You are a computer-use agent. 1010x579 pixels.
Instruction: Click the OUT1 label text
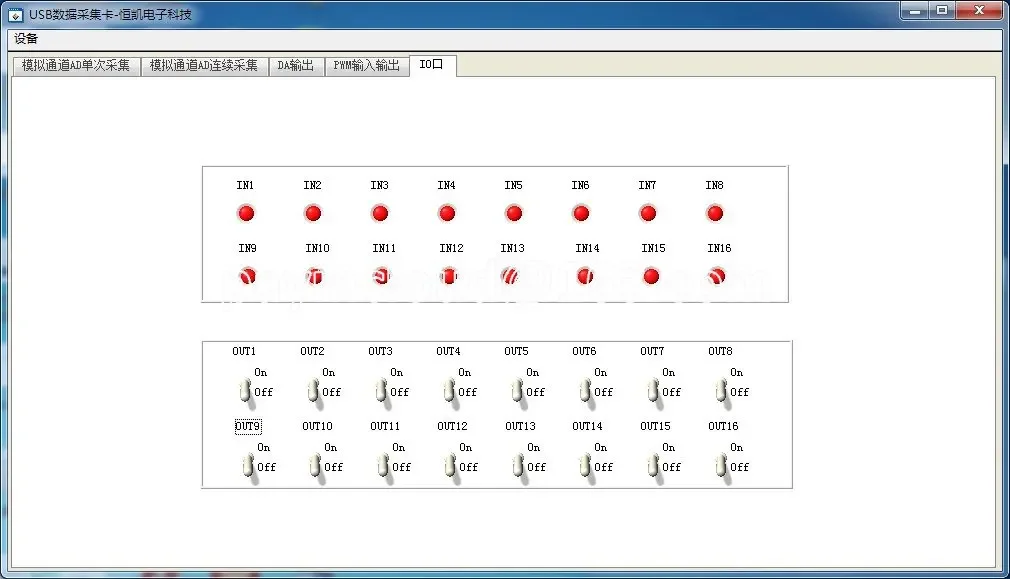point(244,351)
